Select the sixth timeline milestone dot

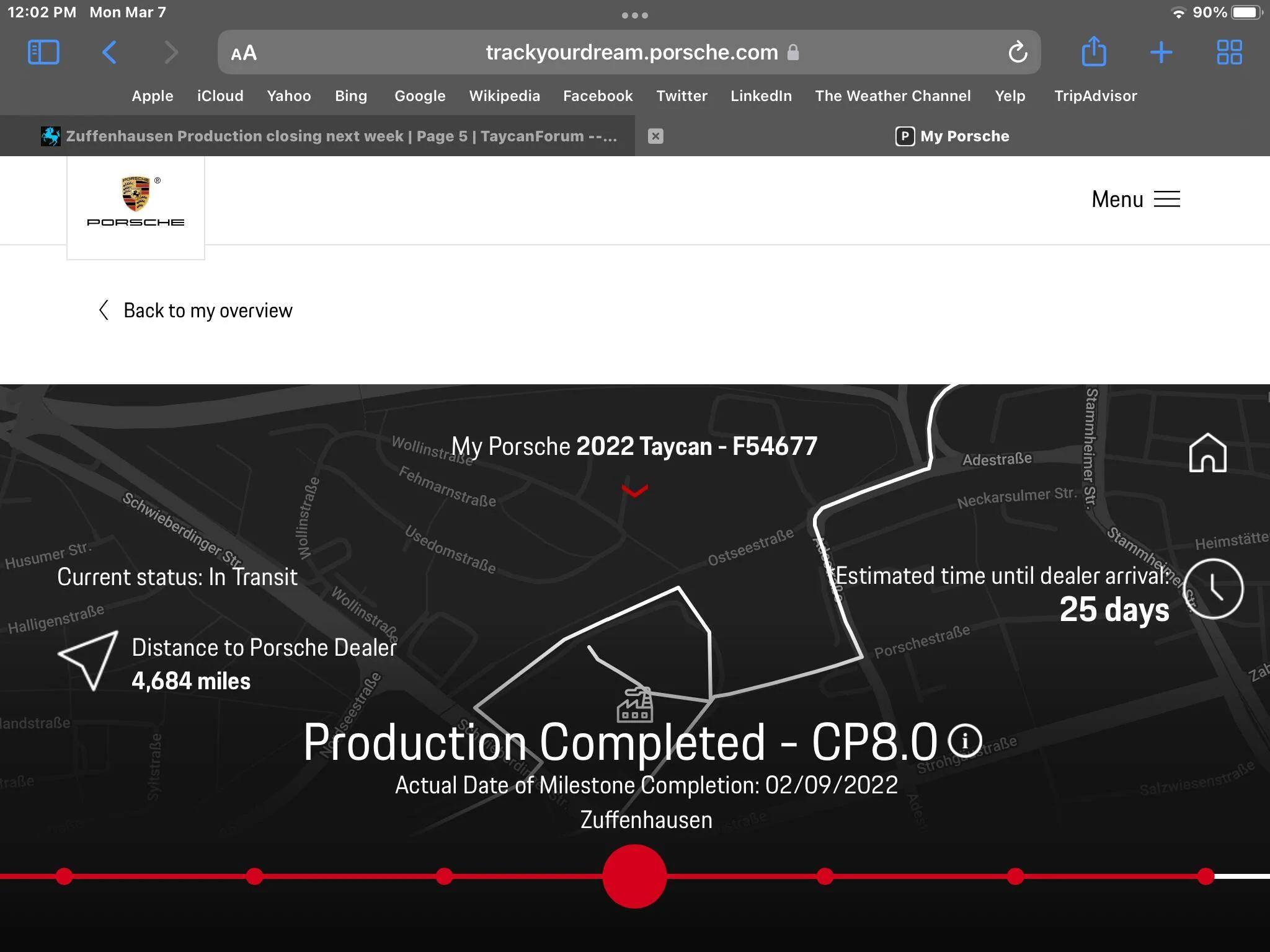(x=1015, y=876)
